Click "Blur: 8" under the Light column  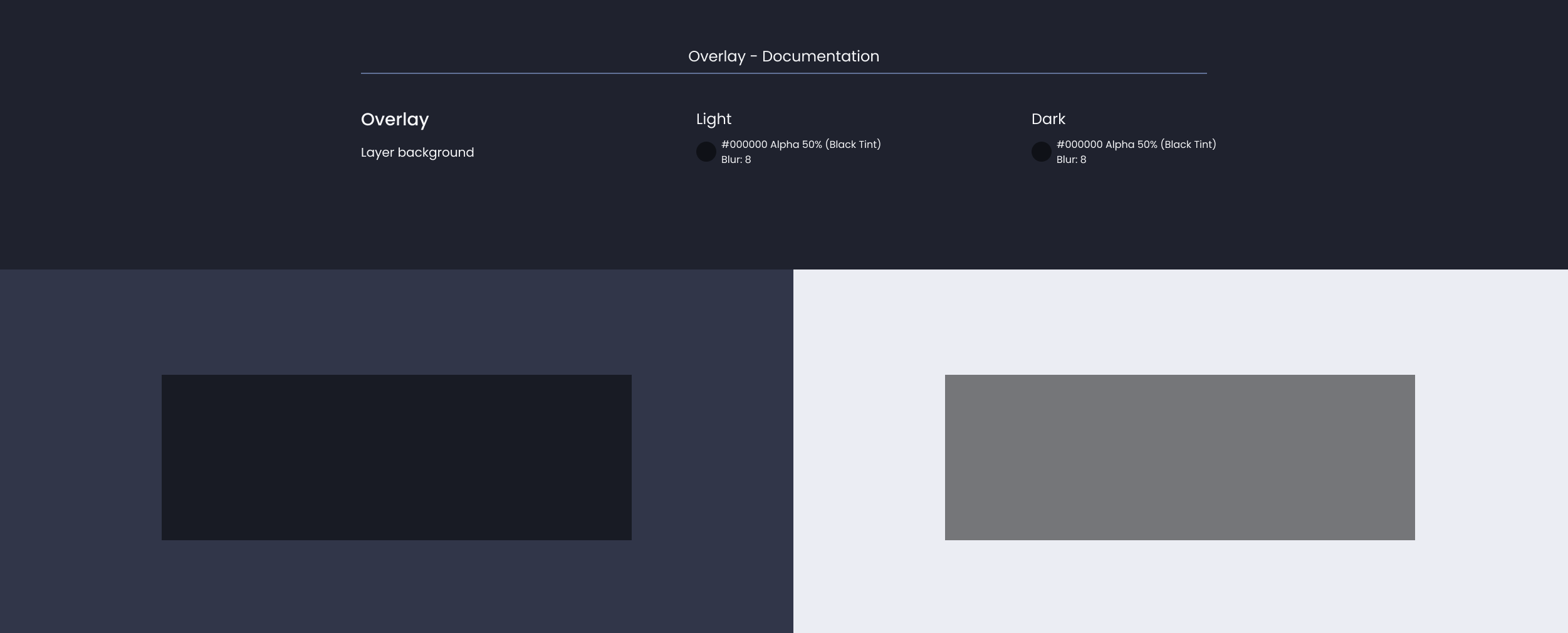pyautogui.click(x=736, y=160)
